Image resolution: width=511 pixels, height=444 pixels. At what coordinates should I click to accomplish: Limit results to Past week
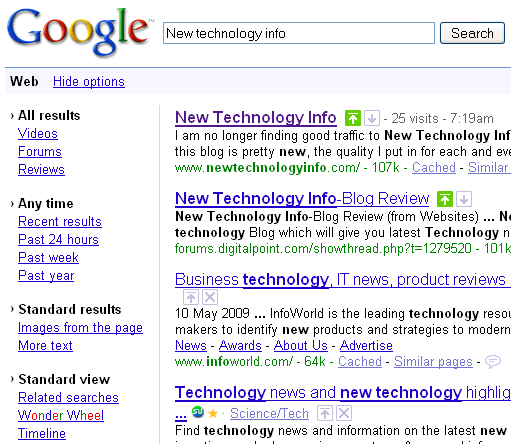[x=48, y=257]
